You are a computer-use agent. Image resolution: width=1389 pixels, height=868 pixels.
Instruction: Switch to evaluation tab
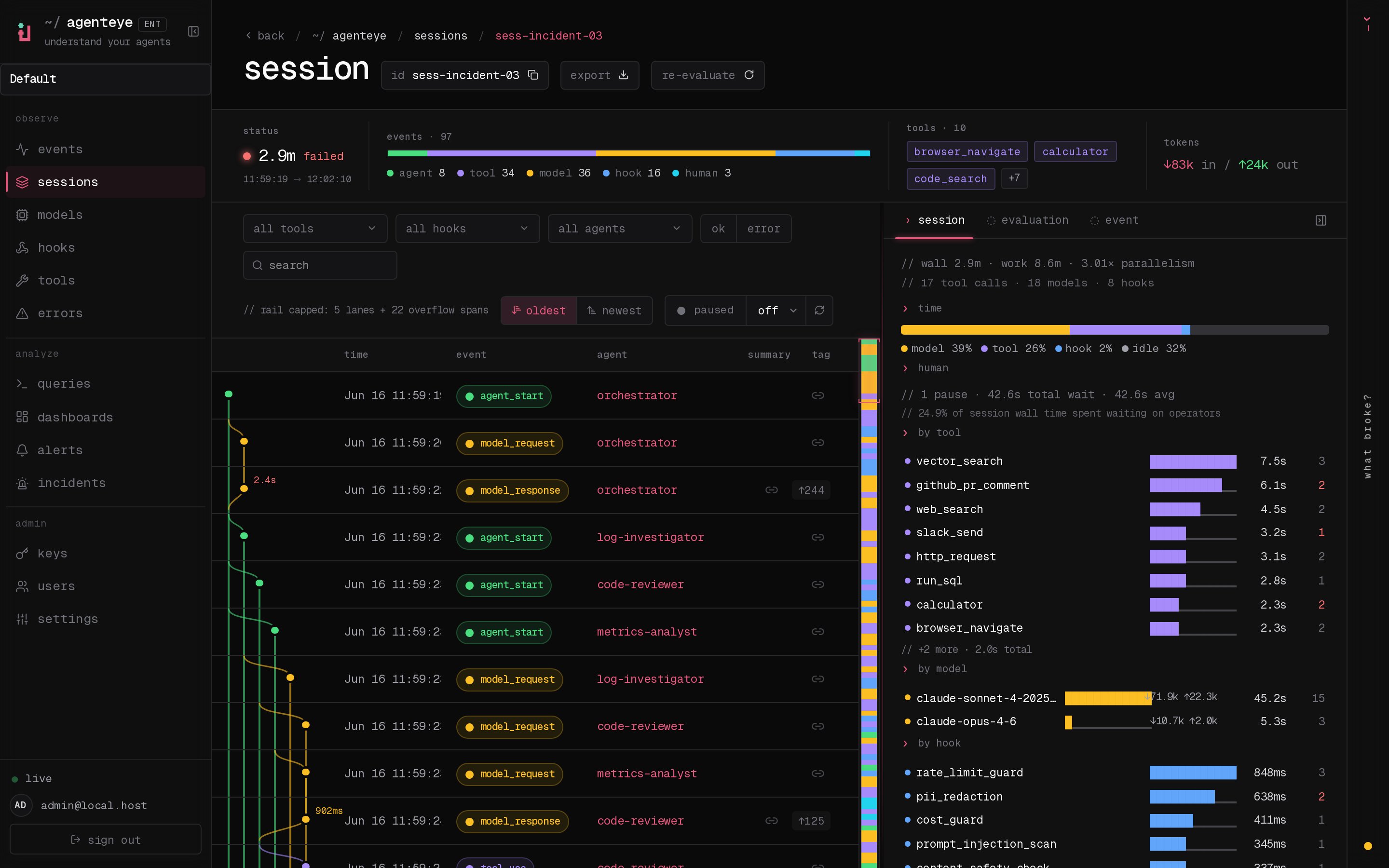coord(1027,220)
